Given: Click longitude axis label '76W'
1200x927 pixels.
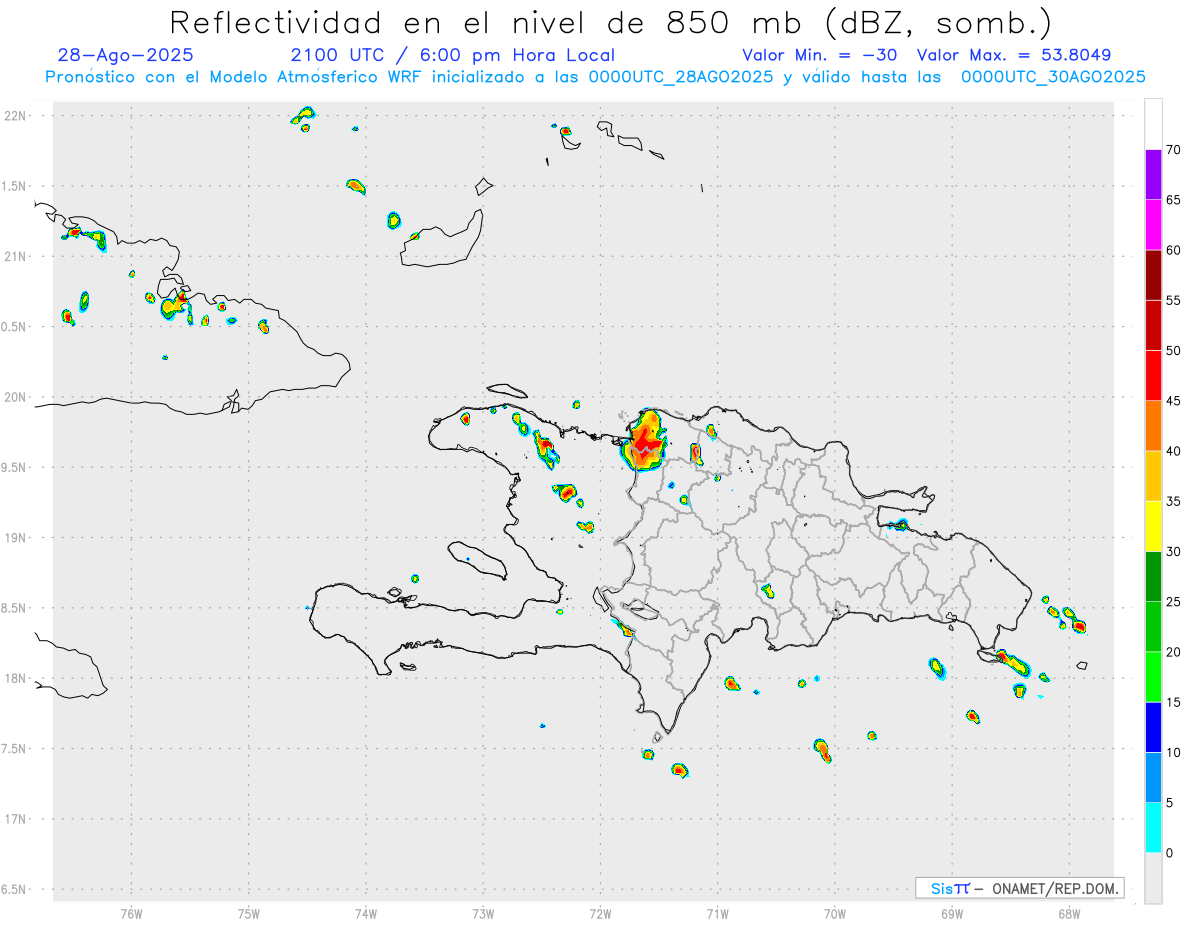Looking at the screenshot, I should (x=131, y=913).
